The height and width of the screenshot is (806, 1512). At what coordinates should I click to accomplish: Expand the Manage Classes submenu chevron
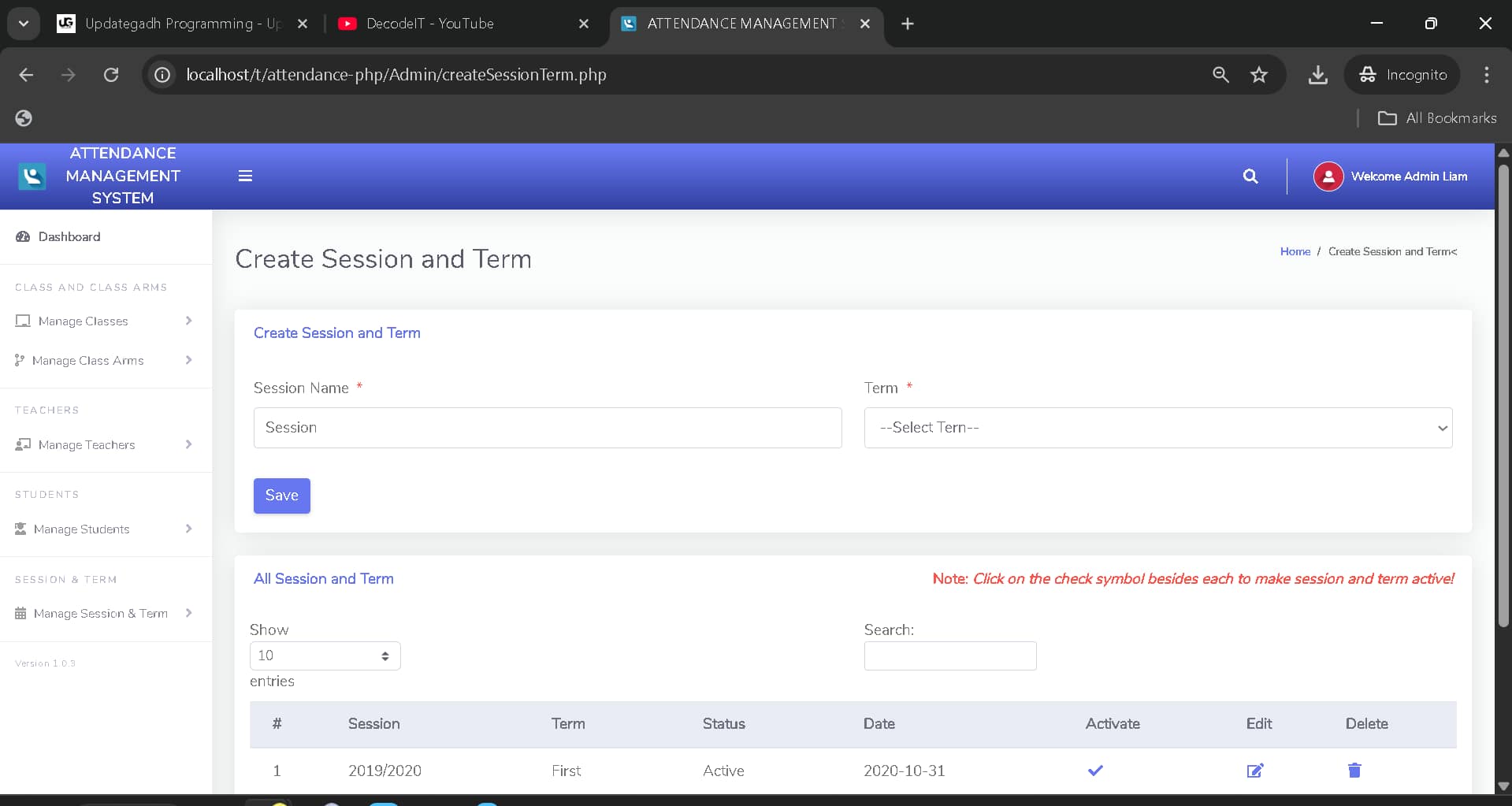click(188, 321)
